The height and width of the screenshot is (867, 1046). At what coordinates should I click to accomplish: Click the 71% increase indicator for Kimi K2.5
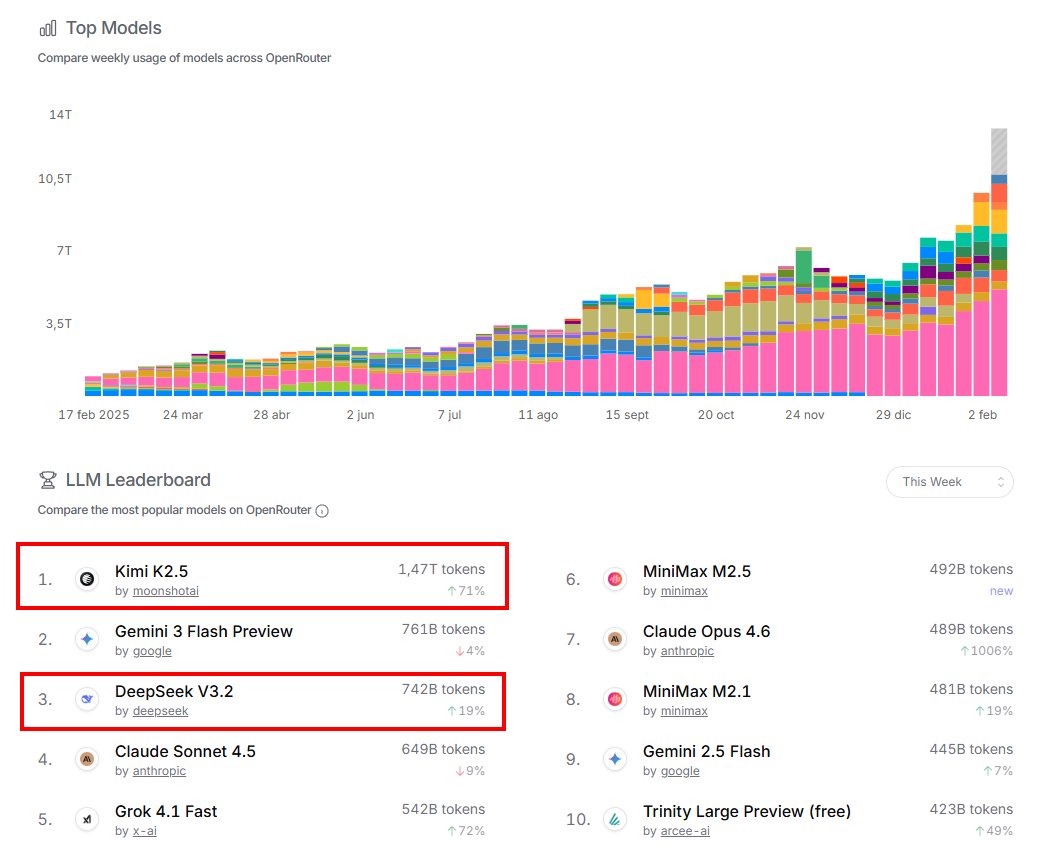pyautogui.click(x=466, y=591)
